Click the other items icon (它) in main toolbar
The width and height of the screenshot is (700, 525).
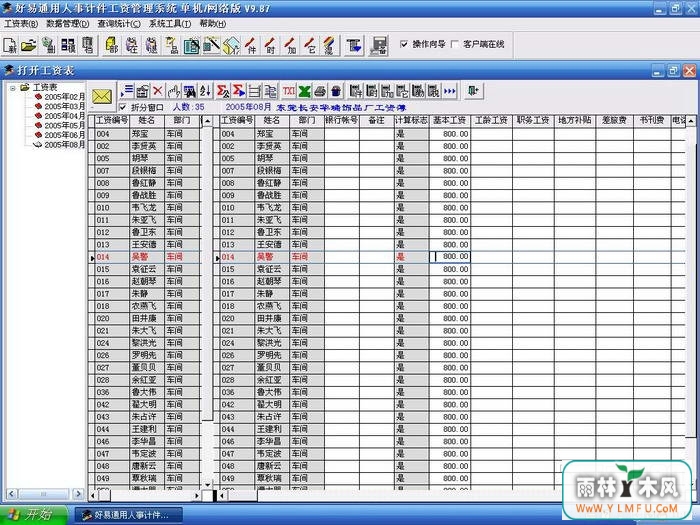311,45
